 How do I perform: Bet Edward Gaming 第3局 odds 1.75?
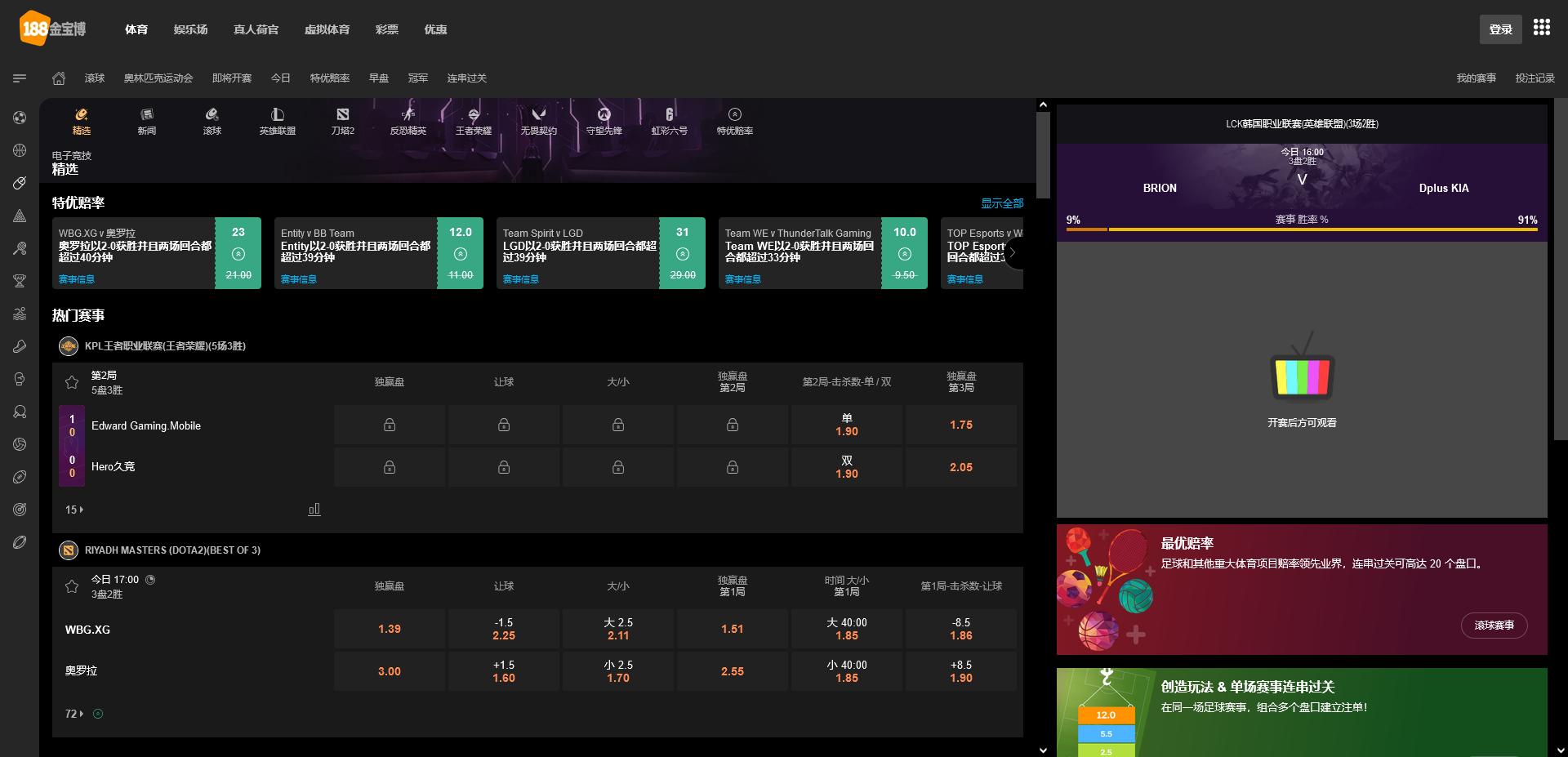[961, 425]
